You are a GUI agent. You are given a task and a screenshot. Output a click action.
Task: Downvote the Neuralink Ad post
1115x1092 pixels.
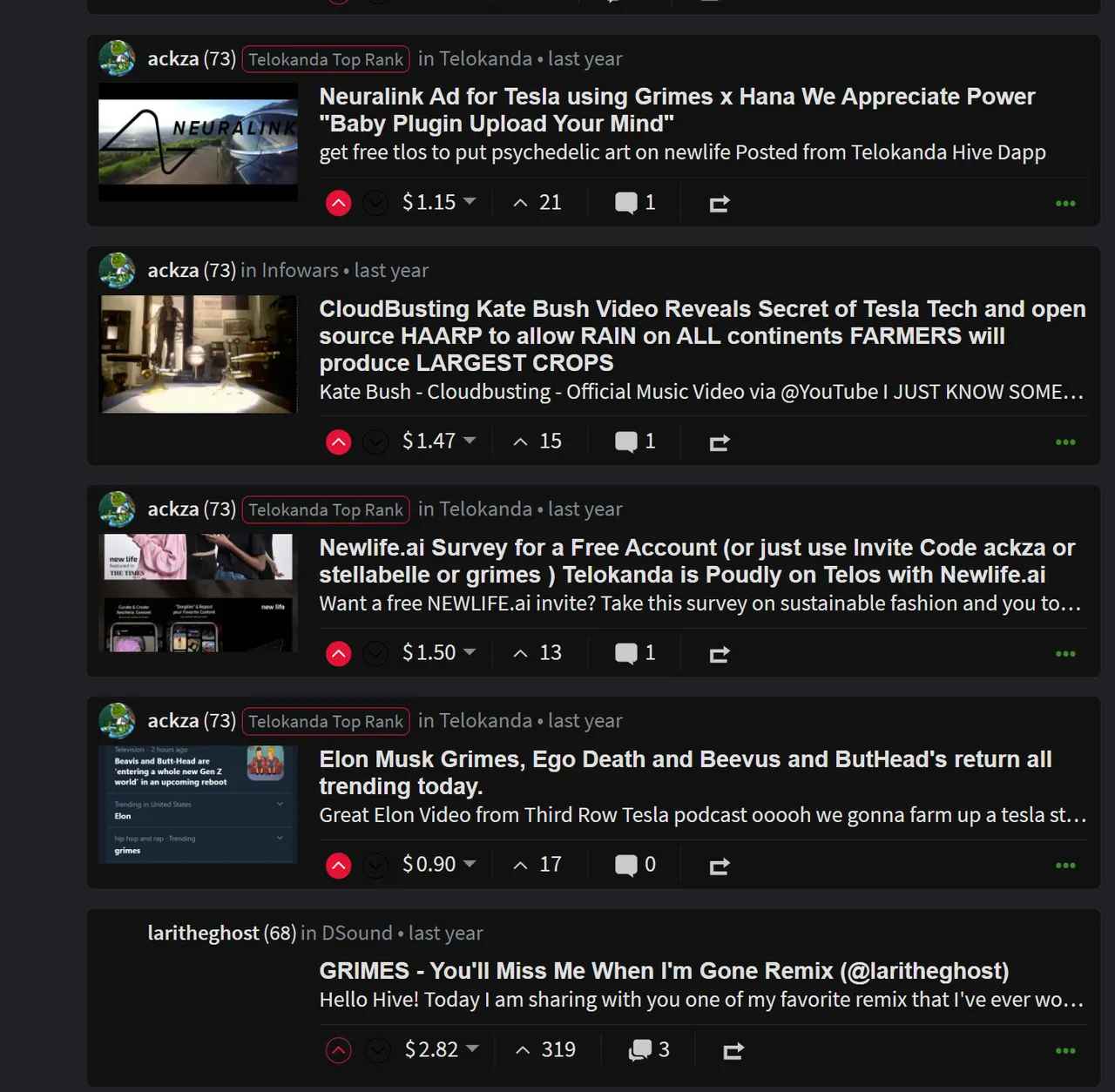coord(375,204)
